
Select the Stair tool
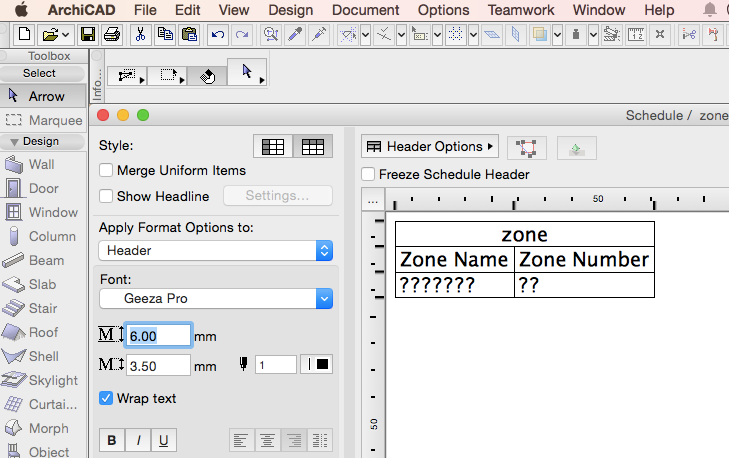[x=43, y=308]
